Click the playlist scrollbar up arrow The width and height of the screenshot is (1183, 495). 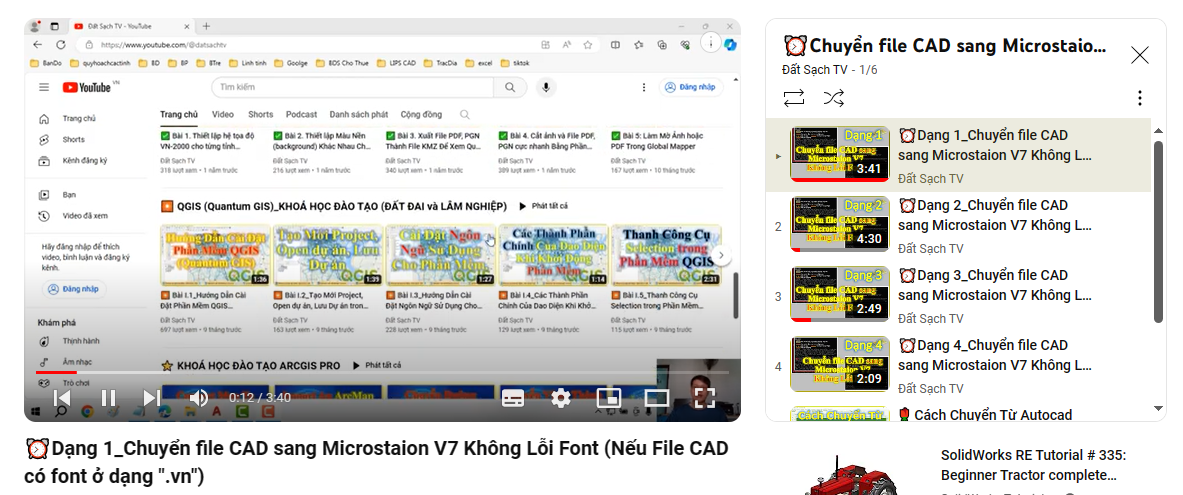[x=1159, y=131]
